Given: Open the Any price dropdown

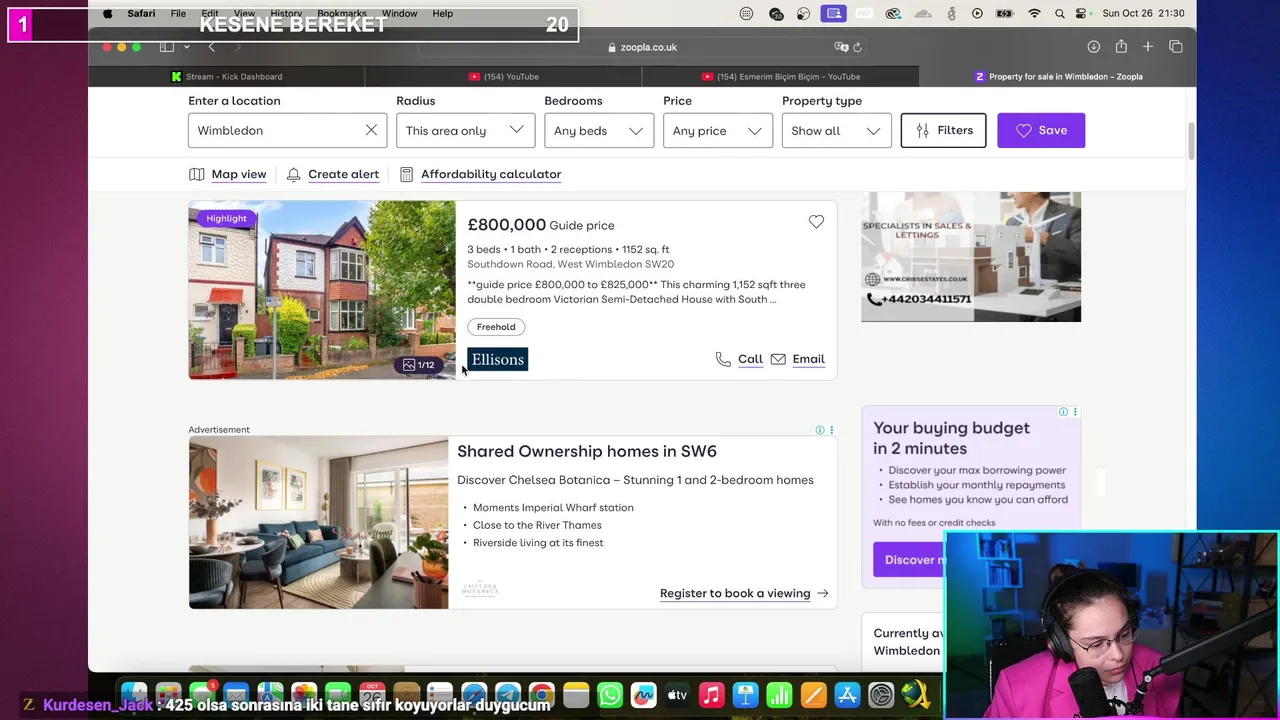Looking at the screenshot, I should 718,131.
